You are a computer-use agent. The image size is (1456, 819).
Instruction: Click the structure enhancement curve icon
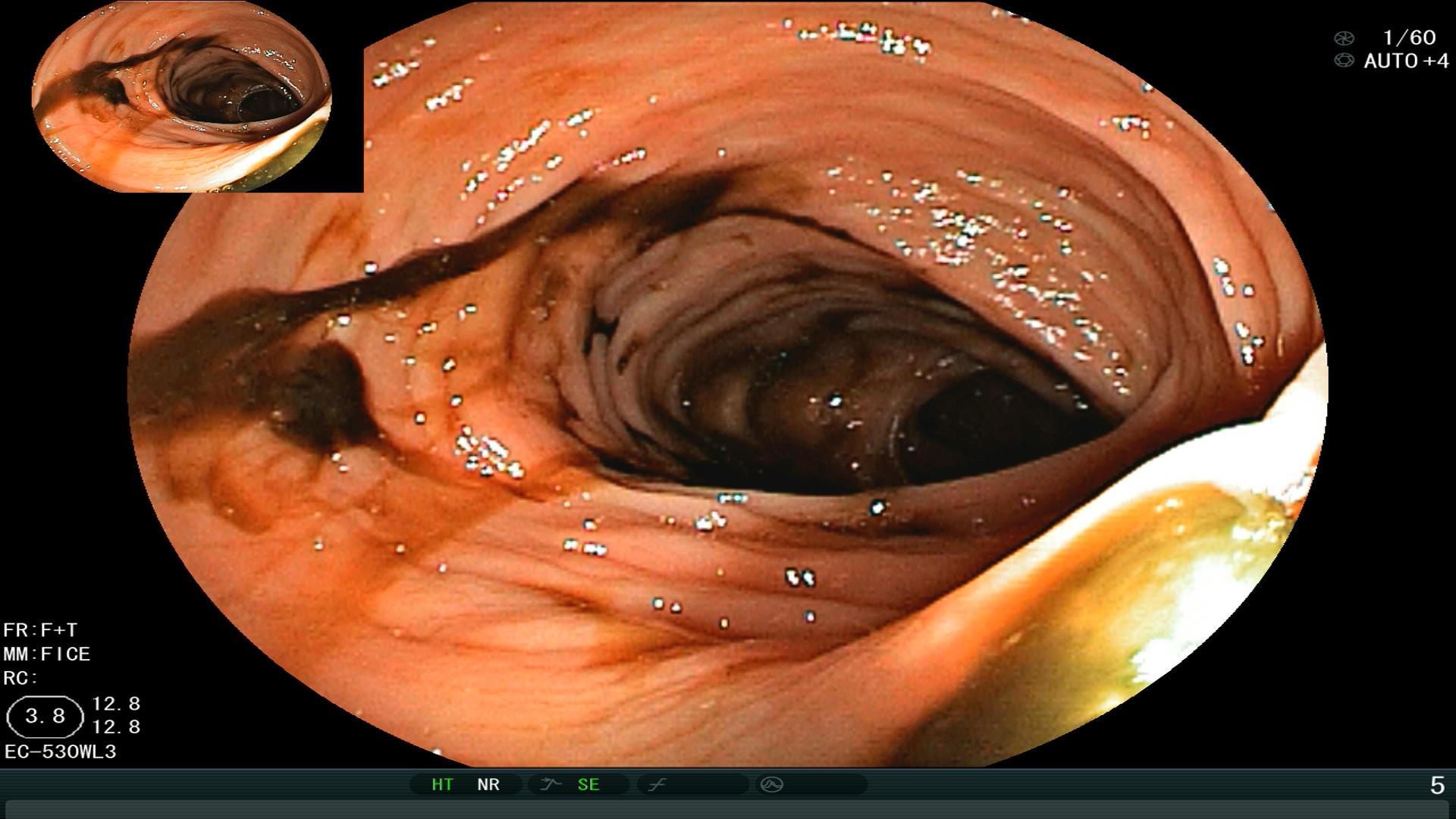point(551,785)
